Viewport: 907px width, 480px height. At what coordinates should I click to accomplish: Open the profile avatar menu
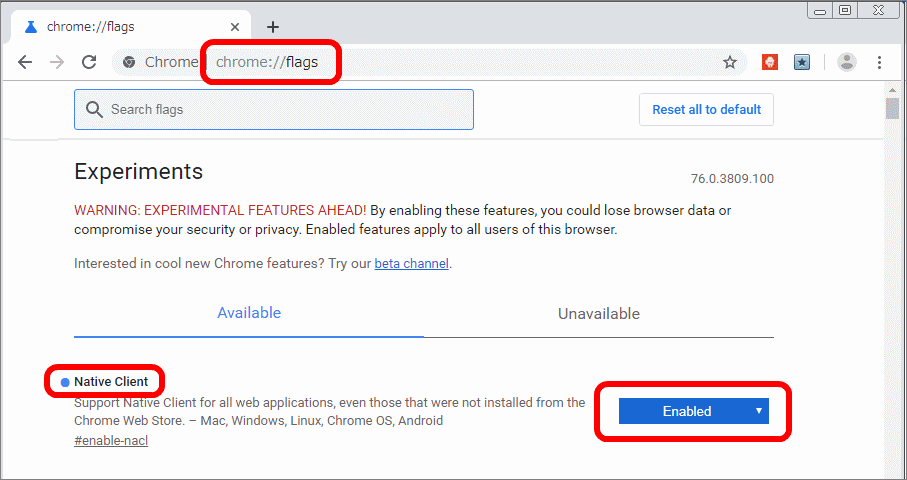tap(847, 62)
